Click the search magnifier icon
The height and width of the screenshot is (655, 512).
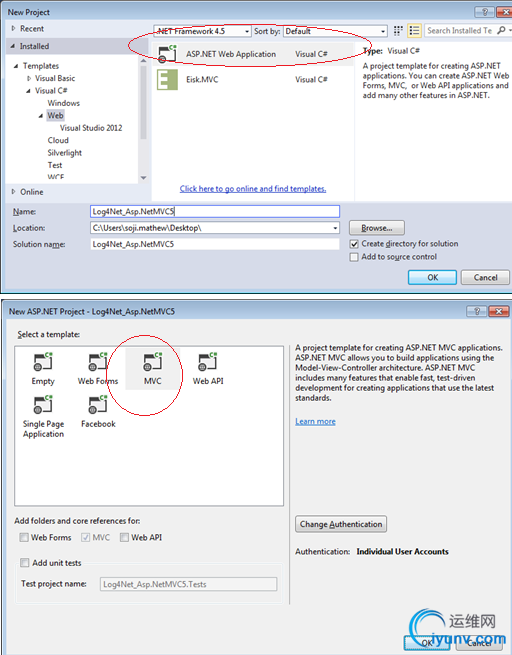(x=502, y=30)
